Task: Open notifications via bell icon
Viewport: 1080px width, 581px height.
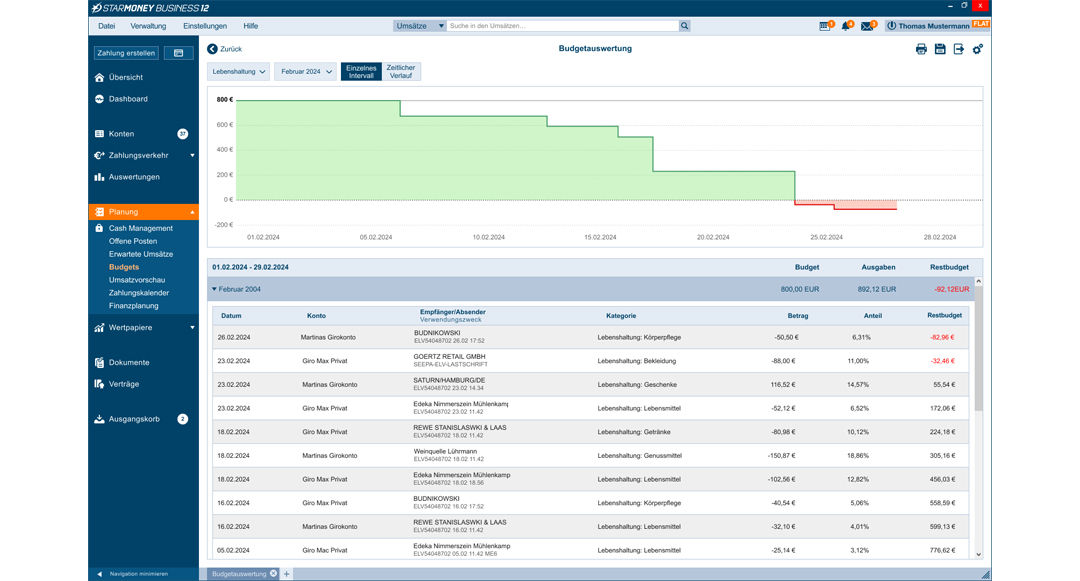Action: tap(845, 25)
